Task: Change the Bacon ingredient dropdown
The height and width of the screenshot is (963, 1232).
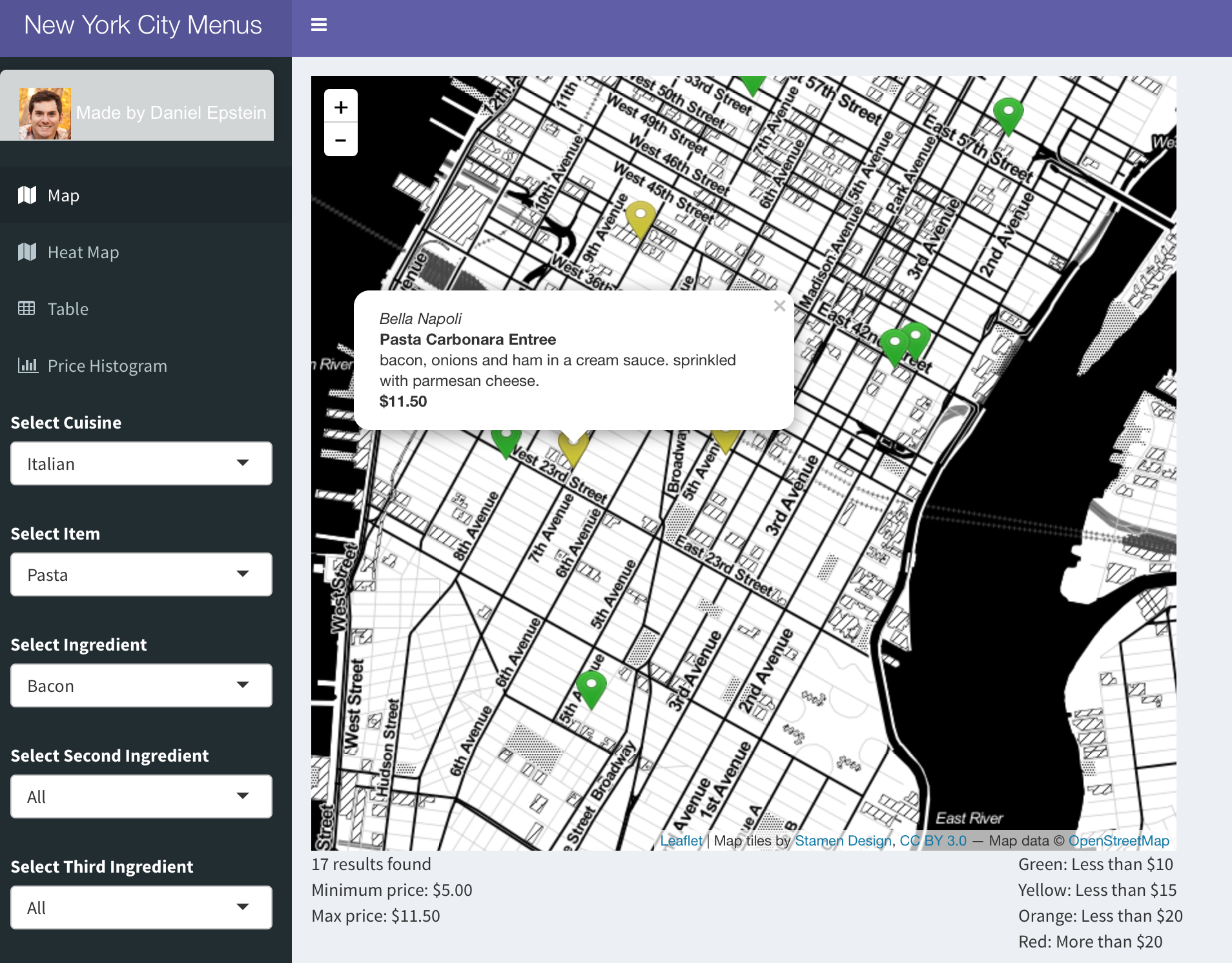Action: tap(141, 685)
